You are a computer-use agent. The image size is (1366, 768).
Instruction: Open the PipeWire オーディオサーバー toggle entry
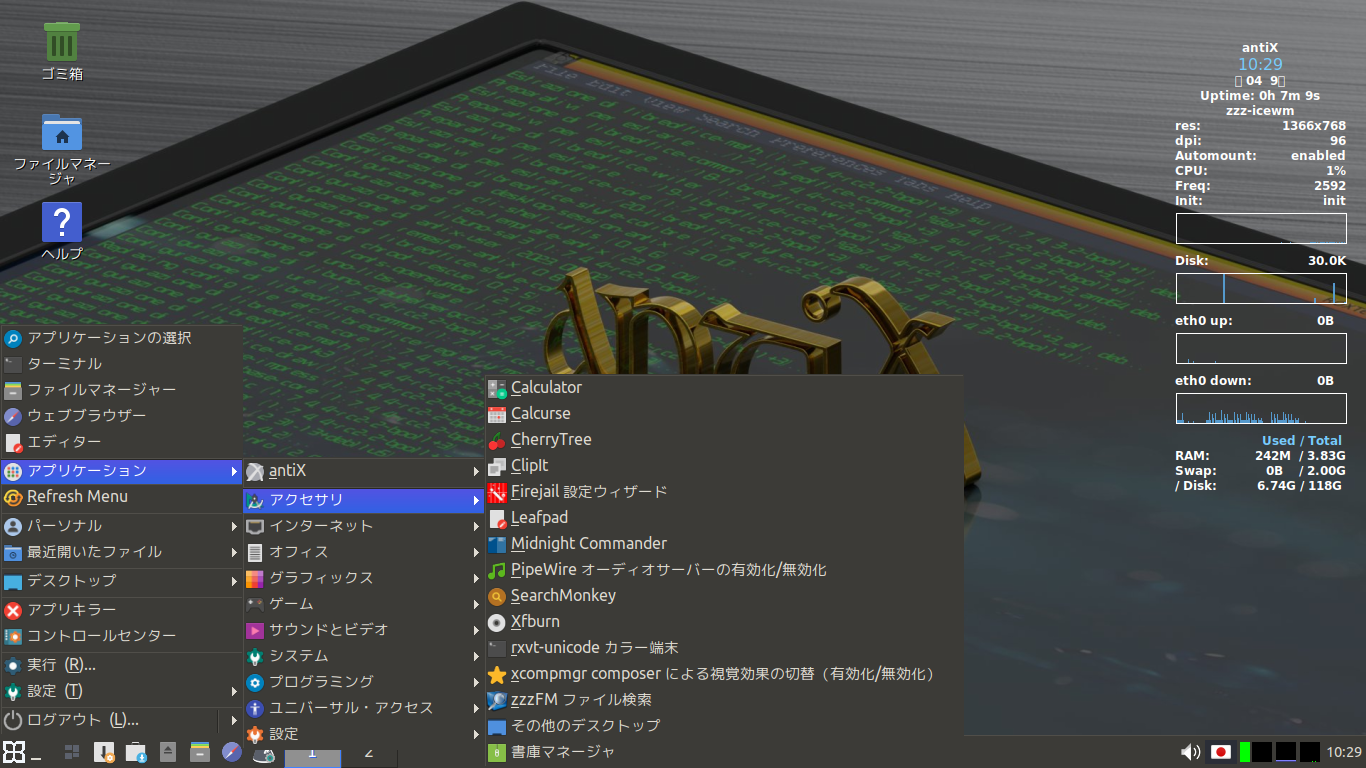[x=724, y=570]
